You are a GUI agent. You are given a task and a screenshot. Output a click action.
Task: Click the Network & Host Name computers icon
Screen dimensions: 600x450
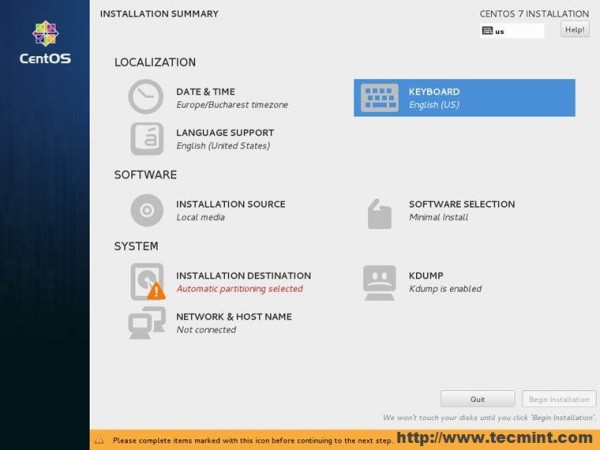pos(147,323)
